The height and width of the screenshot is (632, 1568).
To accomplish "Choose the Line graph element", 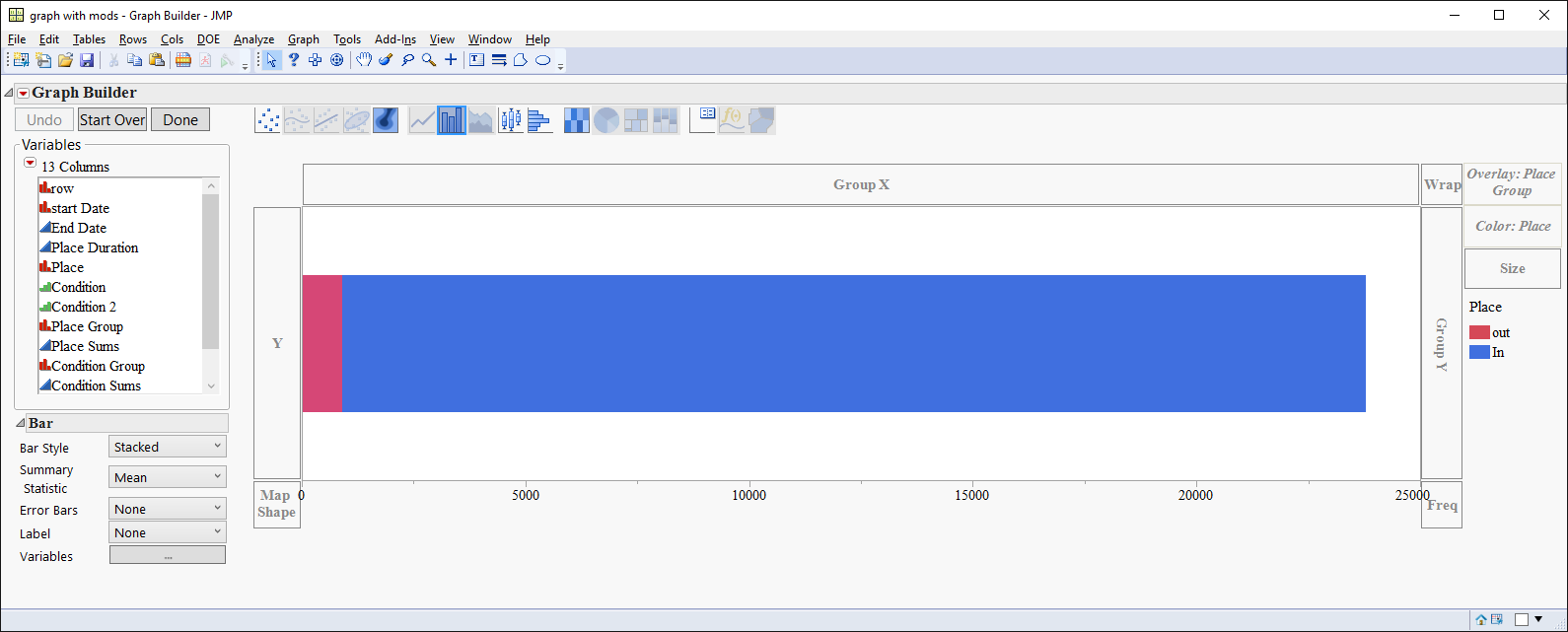I will pyautogui.click(x=422, y=120).
